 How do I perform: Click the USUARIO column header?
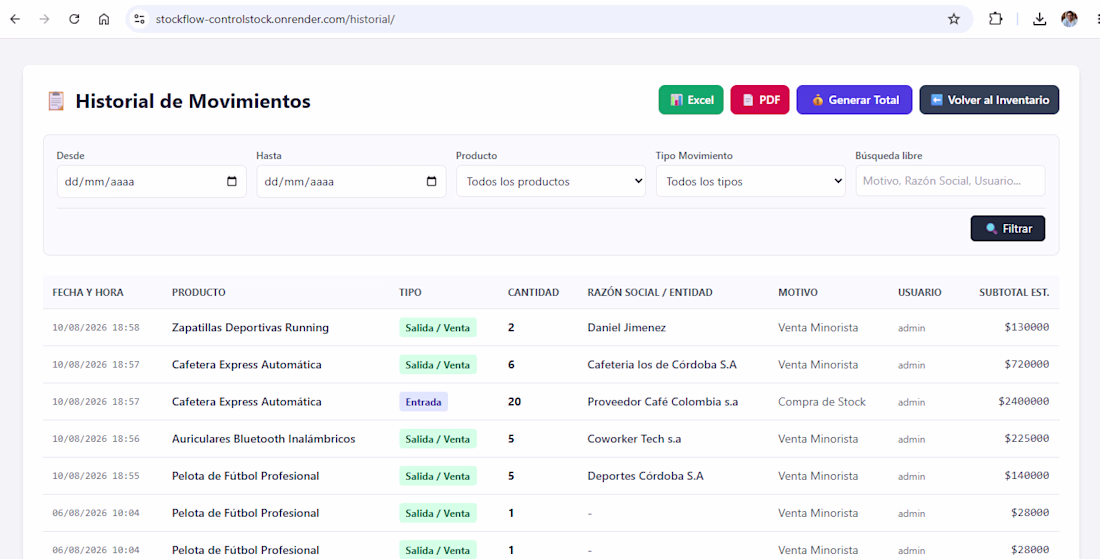click(x=920, y=292)
